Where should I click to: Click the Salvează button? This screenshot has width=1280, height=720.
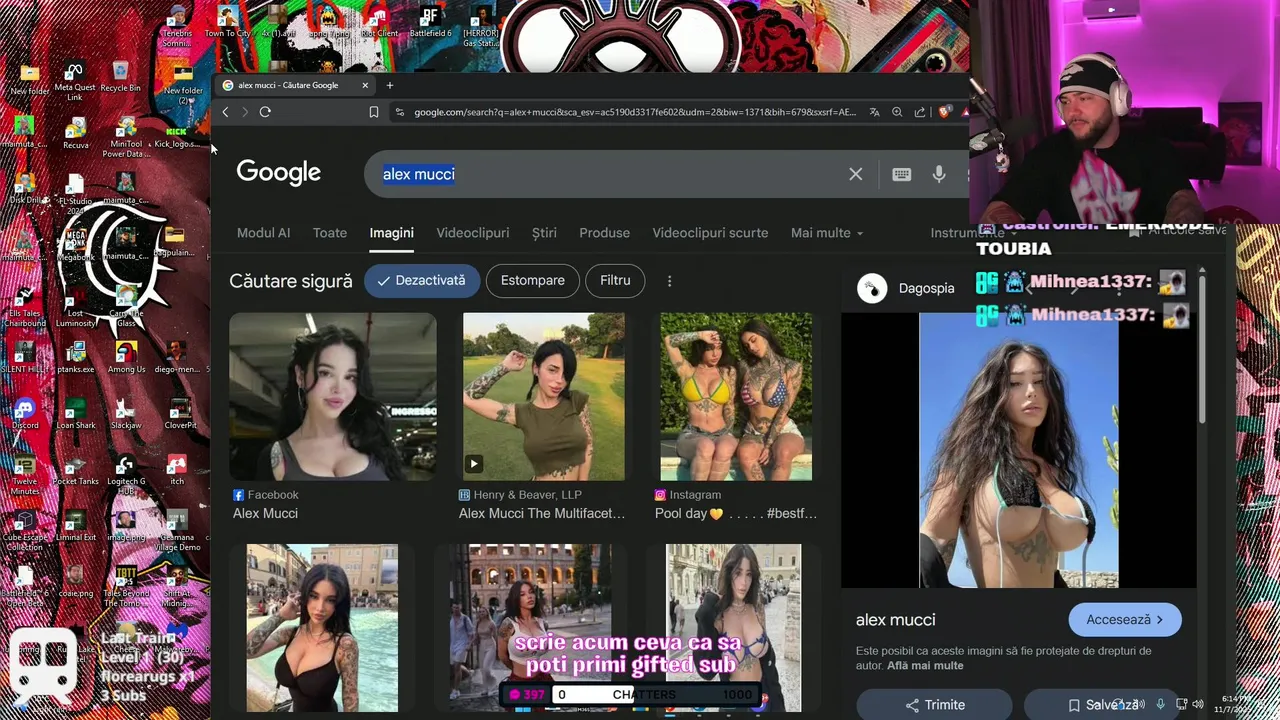(1103, 705)
